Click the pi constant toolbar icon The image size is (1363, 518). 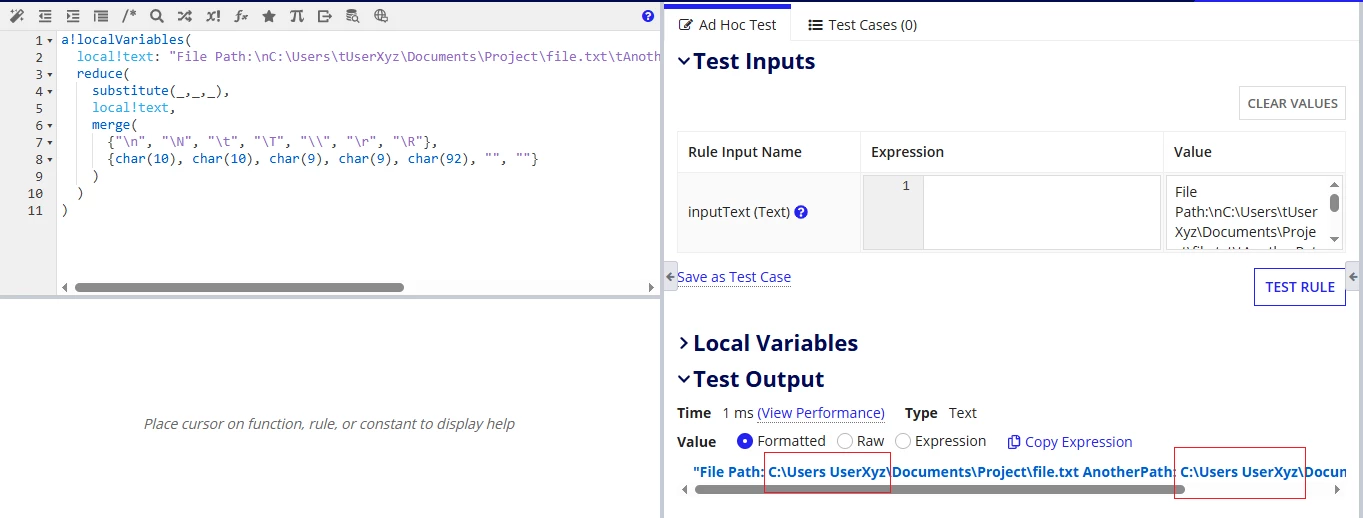pyautogui.click(x=297, y=16)
